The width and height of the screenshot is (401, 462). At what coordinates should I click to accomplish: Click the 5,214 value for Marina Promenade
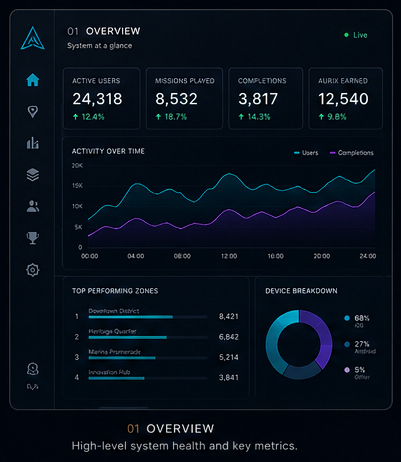coord(229,357)
